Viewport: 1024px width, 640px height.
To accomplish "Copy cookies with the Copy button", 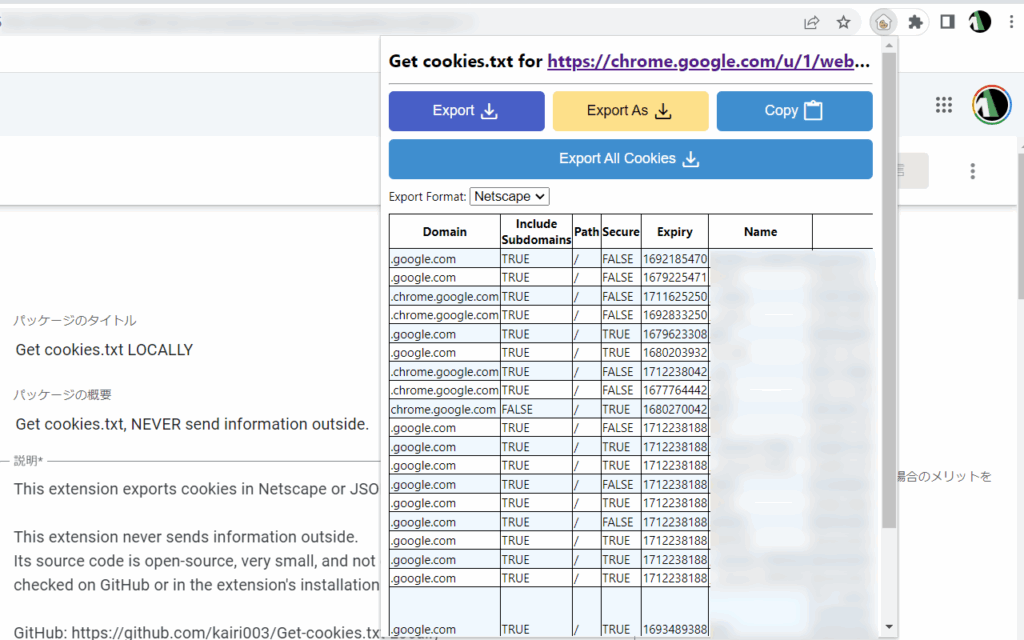I will coord(794,111).
